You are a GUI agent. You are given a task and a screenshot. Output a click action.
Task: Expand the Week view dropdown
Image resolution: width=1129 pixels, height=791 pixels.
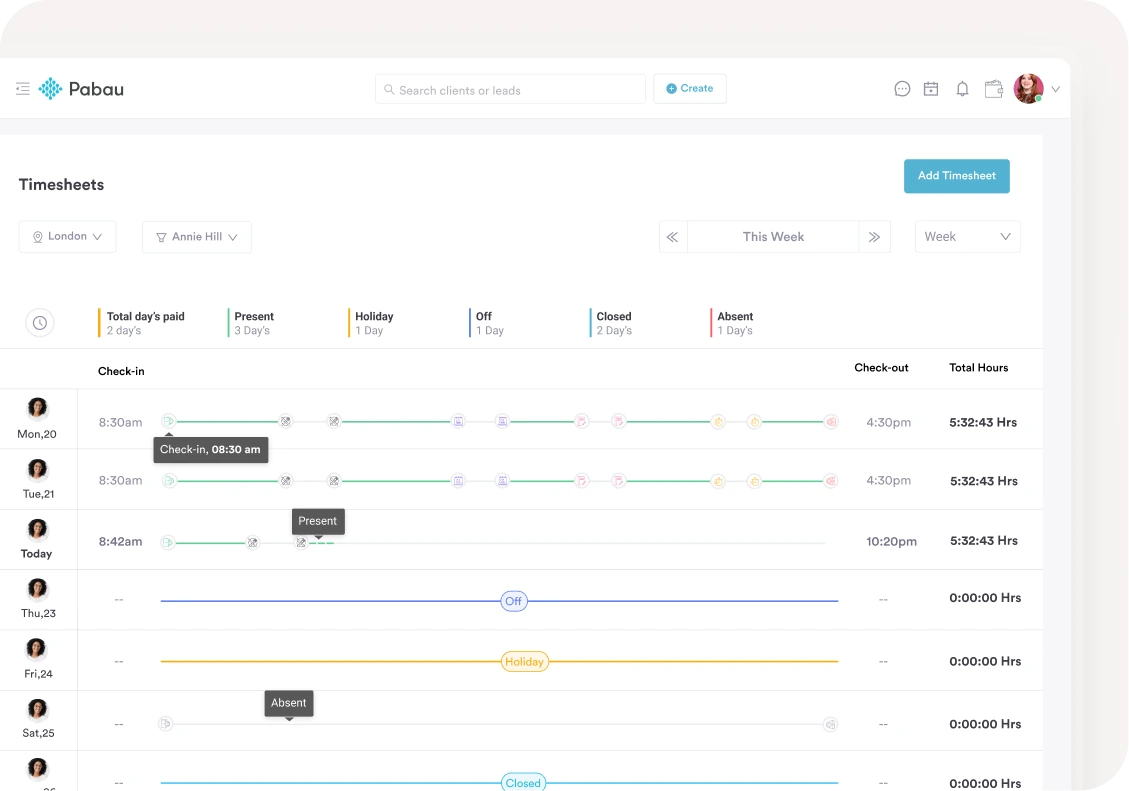coord(967,237)
